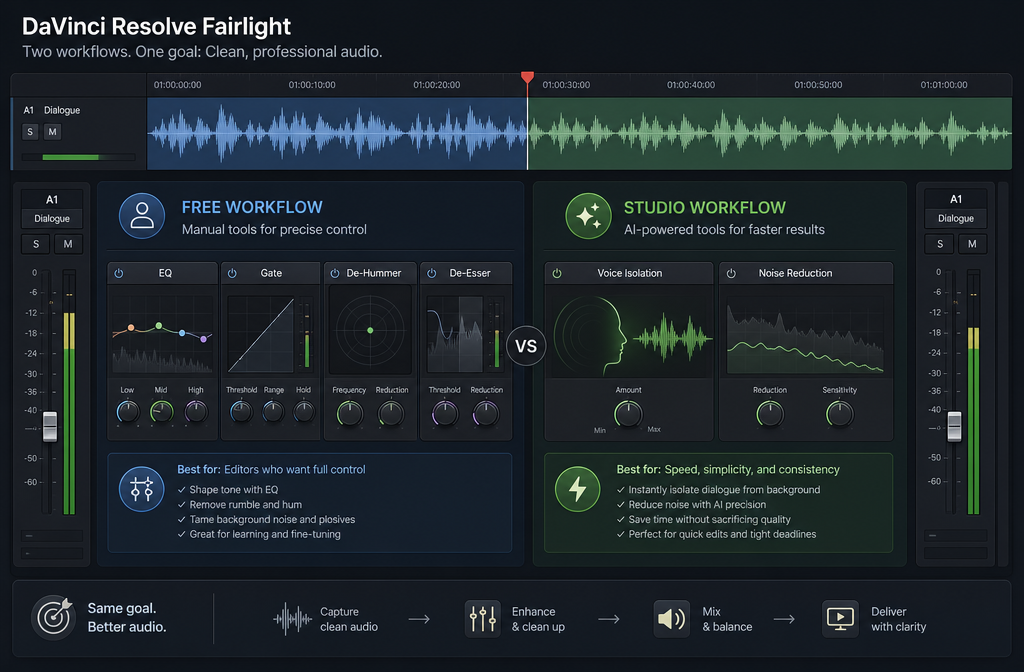Mute A1 in the right mixer strip
Viewport: 1024px width, 672px height.
972,244
